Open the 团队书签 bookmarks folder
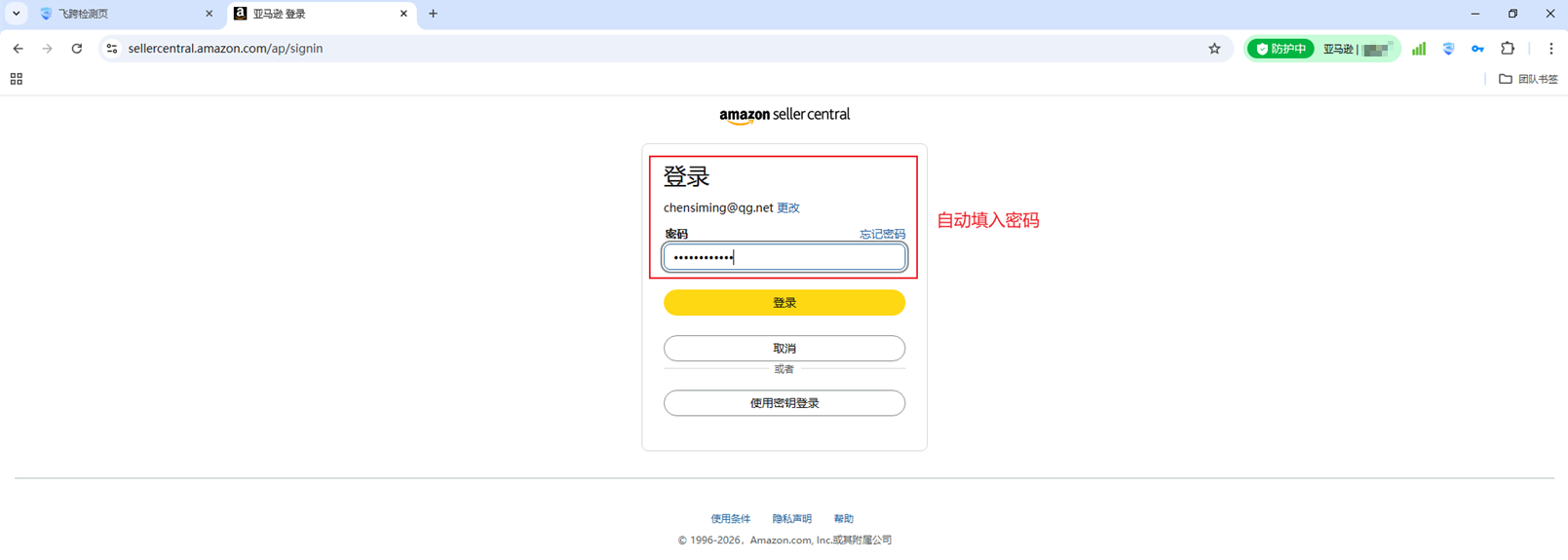The height and width of the screenshot is (560, 1568). (x=1528, y=79)
